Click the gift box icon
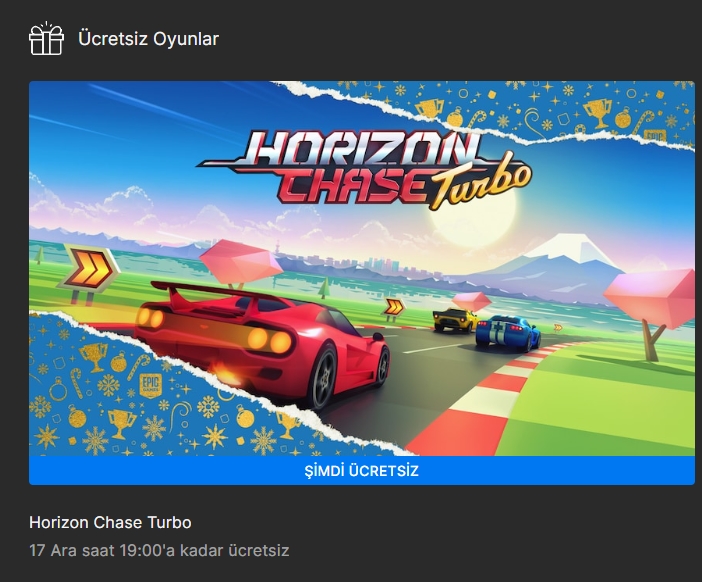The image size is (702, 582). tap(47, 39)
